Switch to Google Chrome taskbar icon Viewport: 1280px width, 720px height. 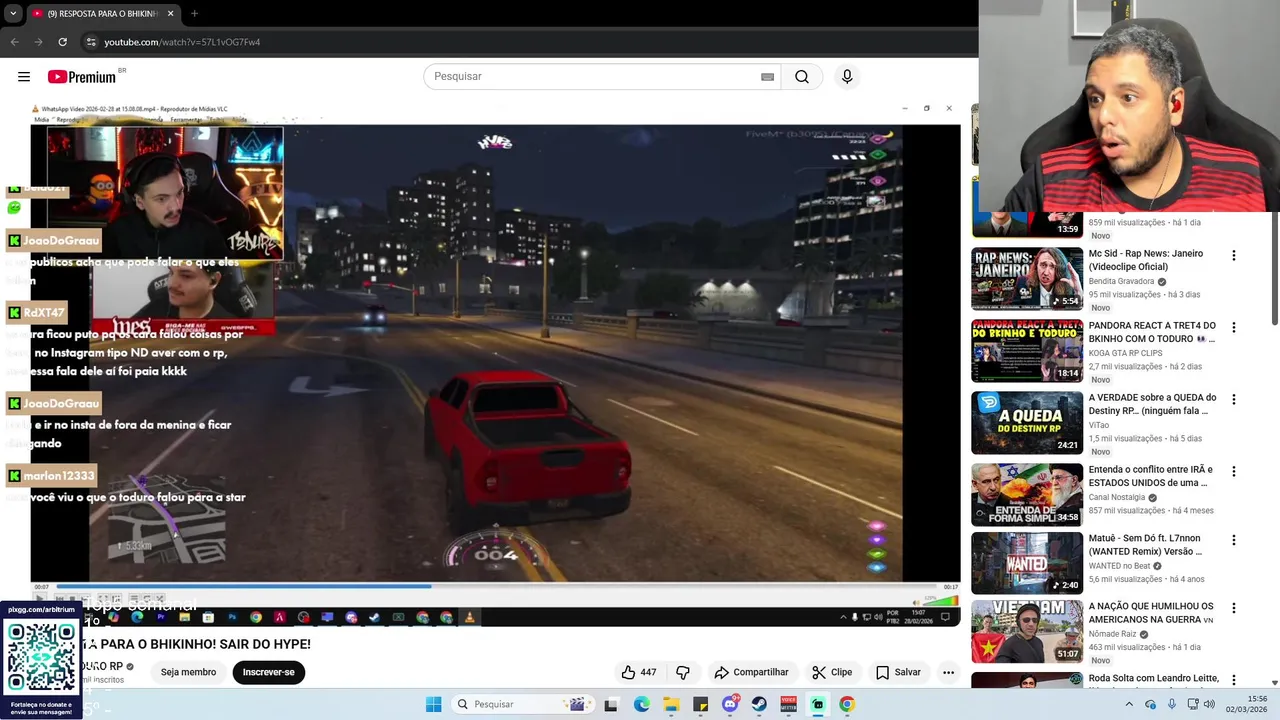click(x=847, y=704)
